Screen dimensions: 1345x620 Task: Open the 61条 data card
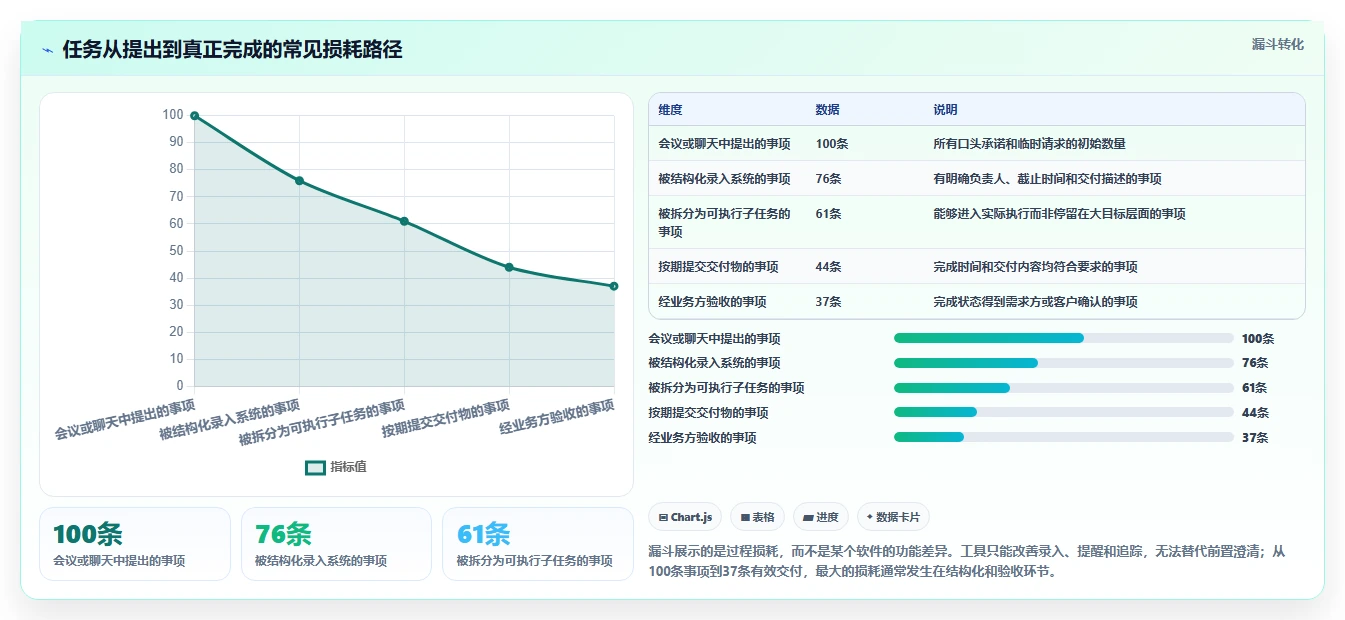(x=538, y=544)
